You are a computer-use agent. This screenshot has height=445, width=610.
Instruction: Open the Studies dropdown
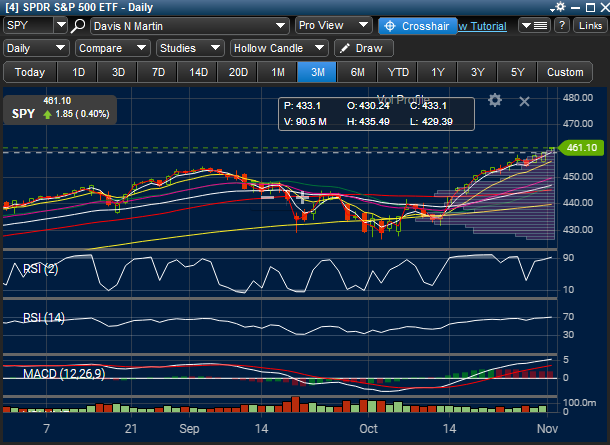point(190,48)
